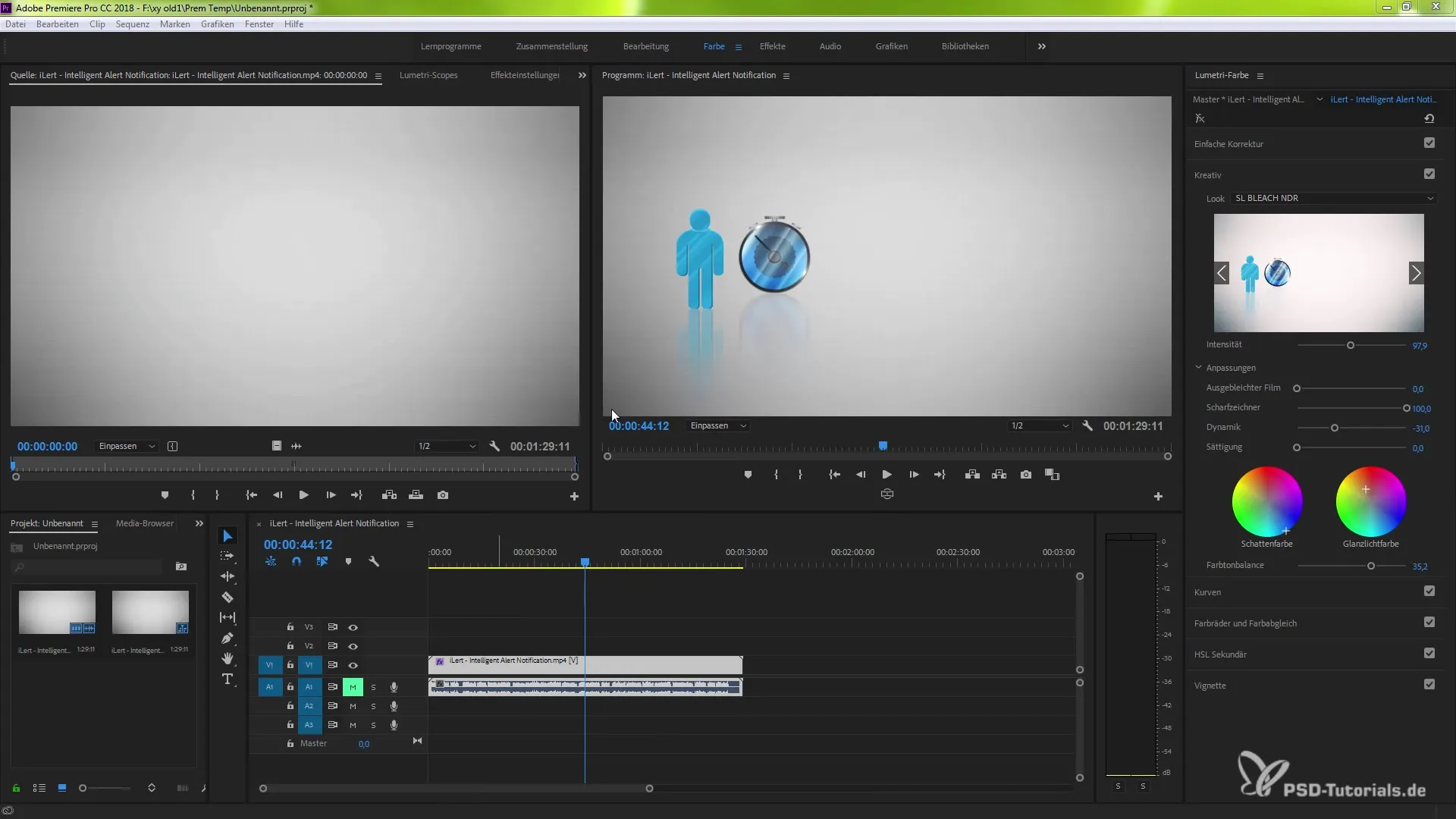The height and width of the screenshot is (819, 1456).
Task: Click the Schattenfarbe color wheel
Action: coord(1267,502)
